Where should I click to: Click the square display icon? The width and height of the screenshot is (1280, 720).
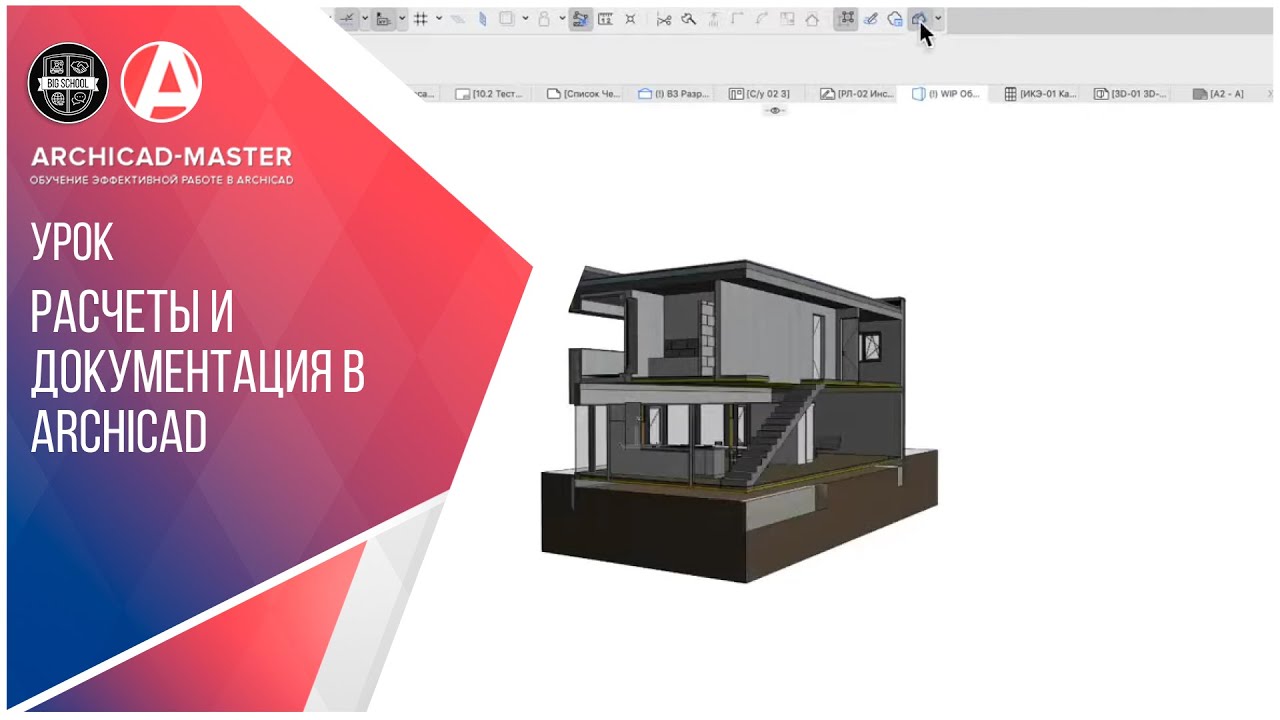(507, 19)
